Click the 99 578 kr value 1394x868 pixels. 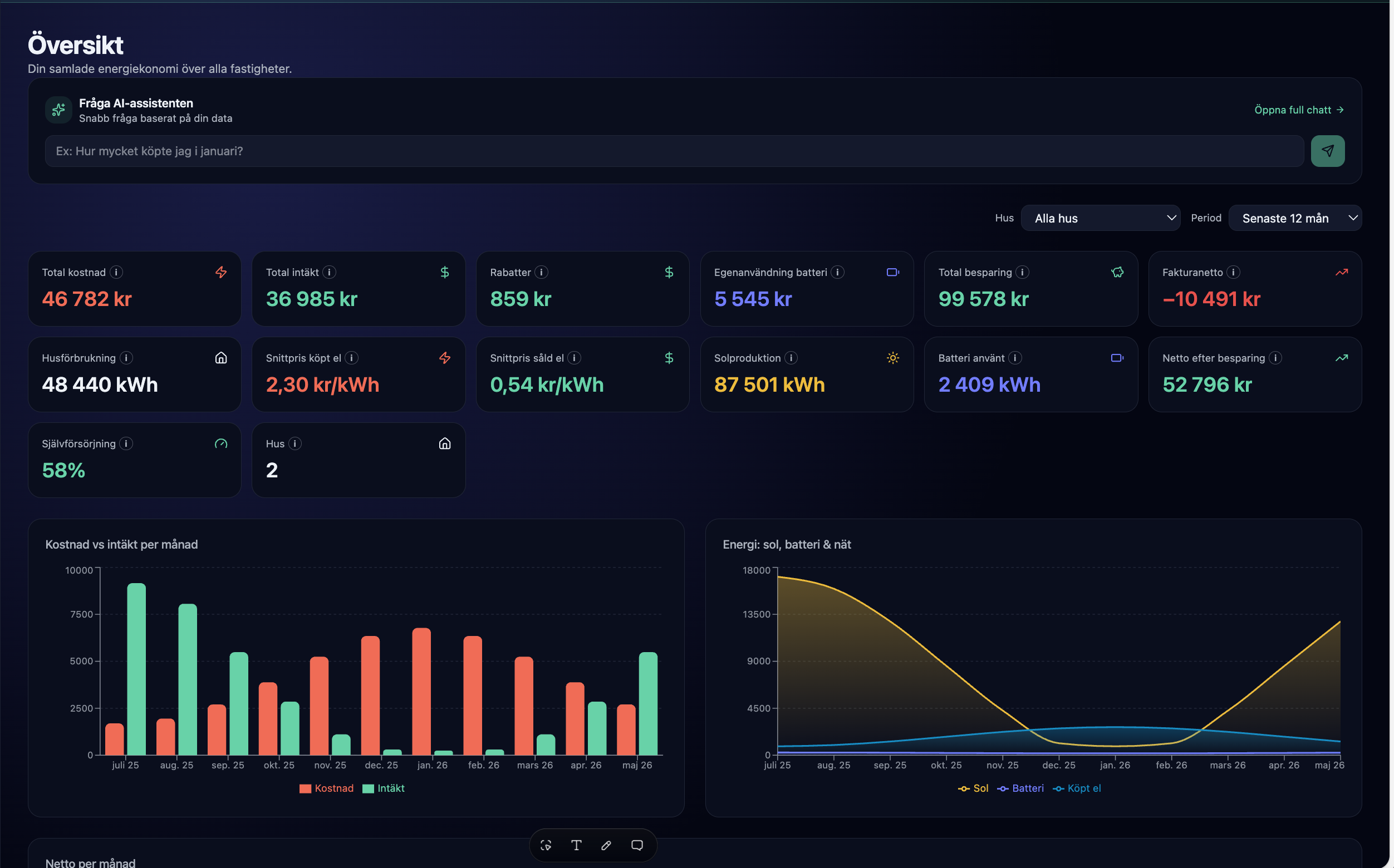pyautogui.click(x=983, y=299)
